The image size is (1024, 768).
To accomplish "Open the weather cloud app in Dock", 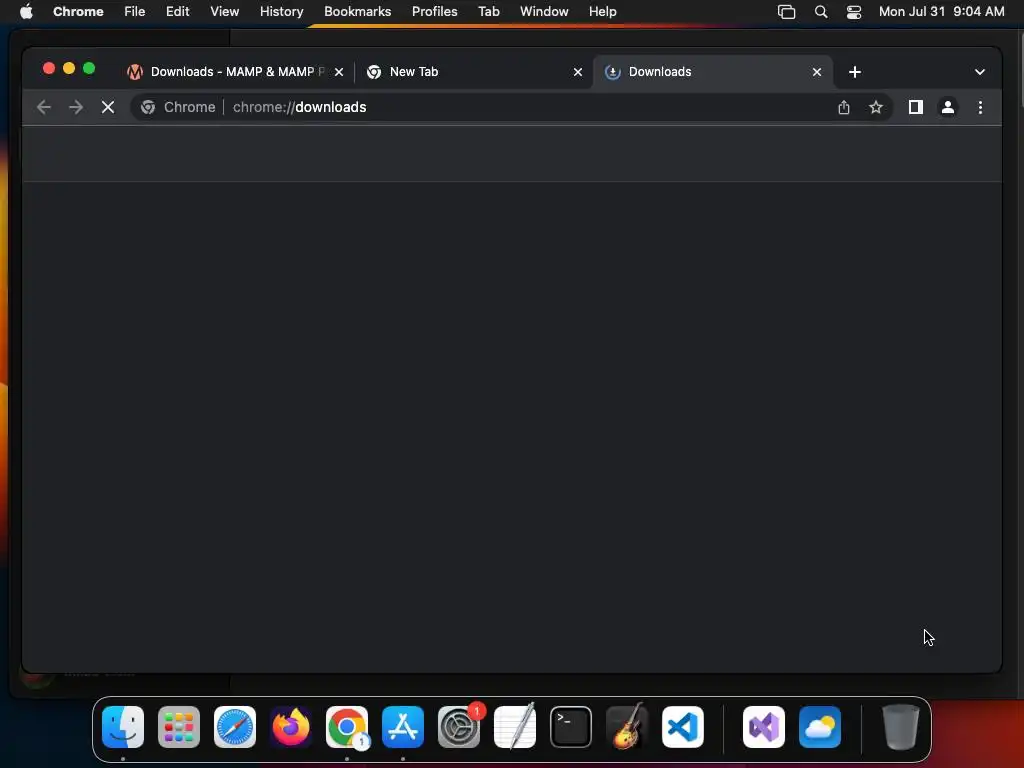I will coord(820,727).
